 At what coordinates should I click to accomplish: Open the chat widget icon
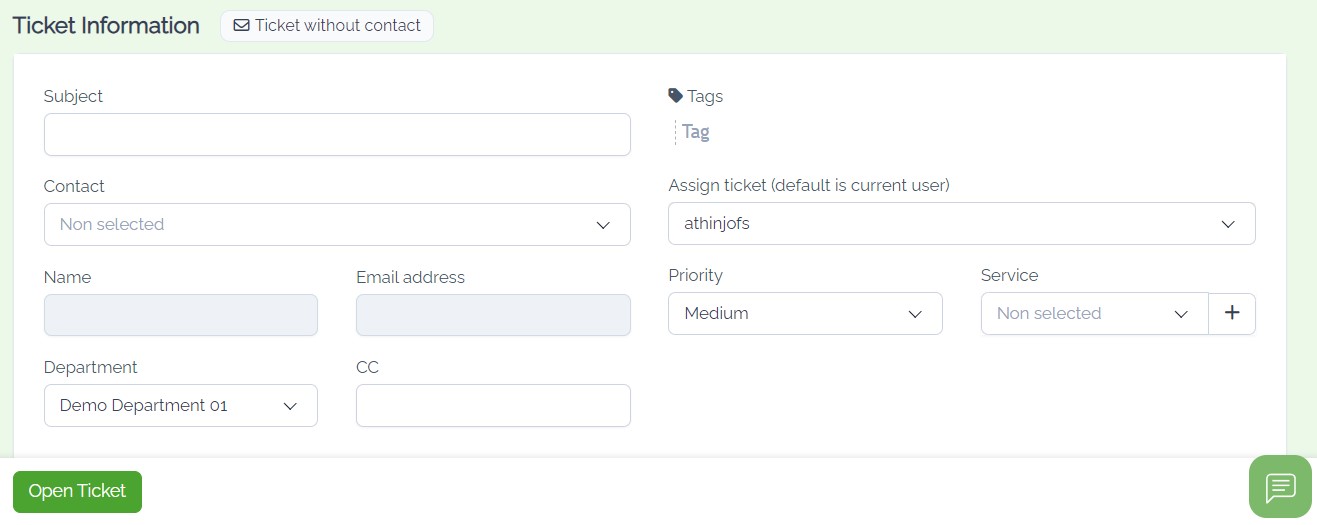[1280, 487]
